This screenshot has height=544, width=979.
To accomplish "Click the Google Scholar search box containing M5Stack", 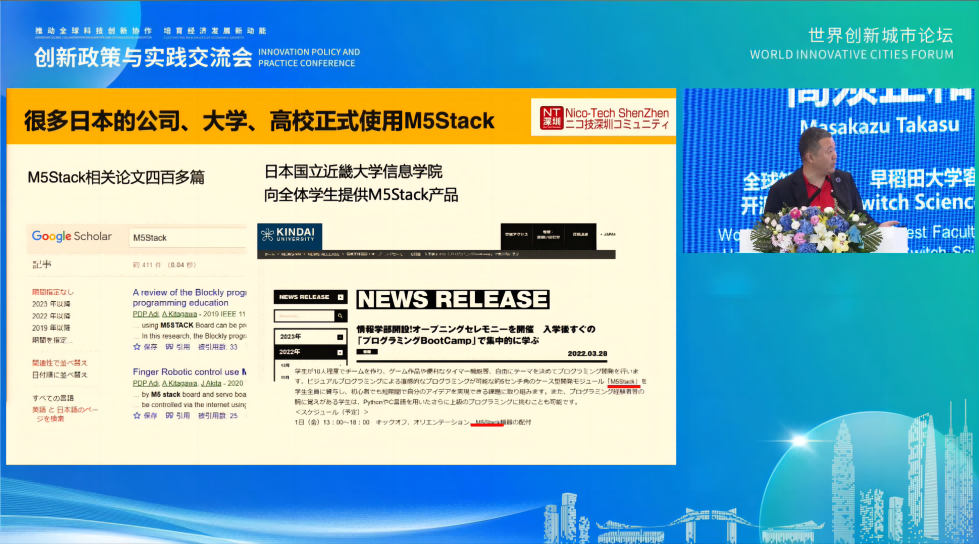I will [188, 237].
